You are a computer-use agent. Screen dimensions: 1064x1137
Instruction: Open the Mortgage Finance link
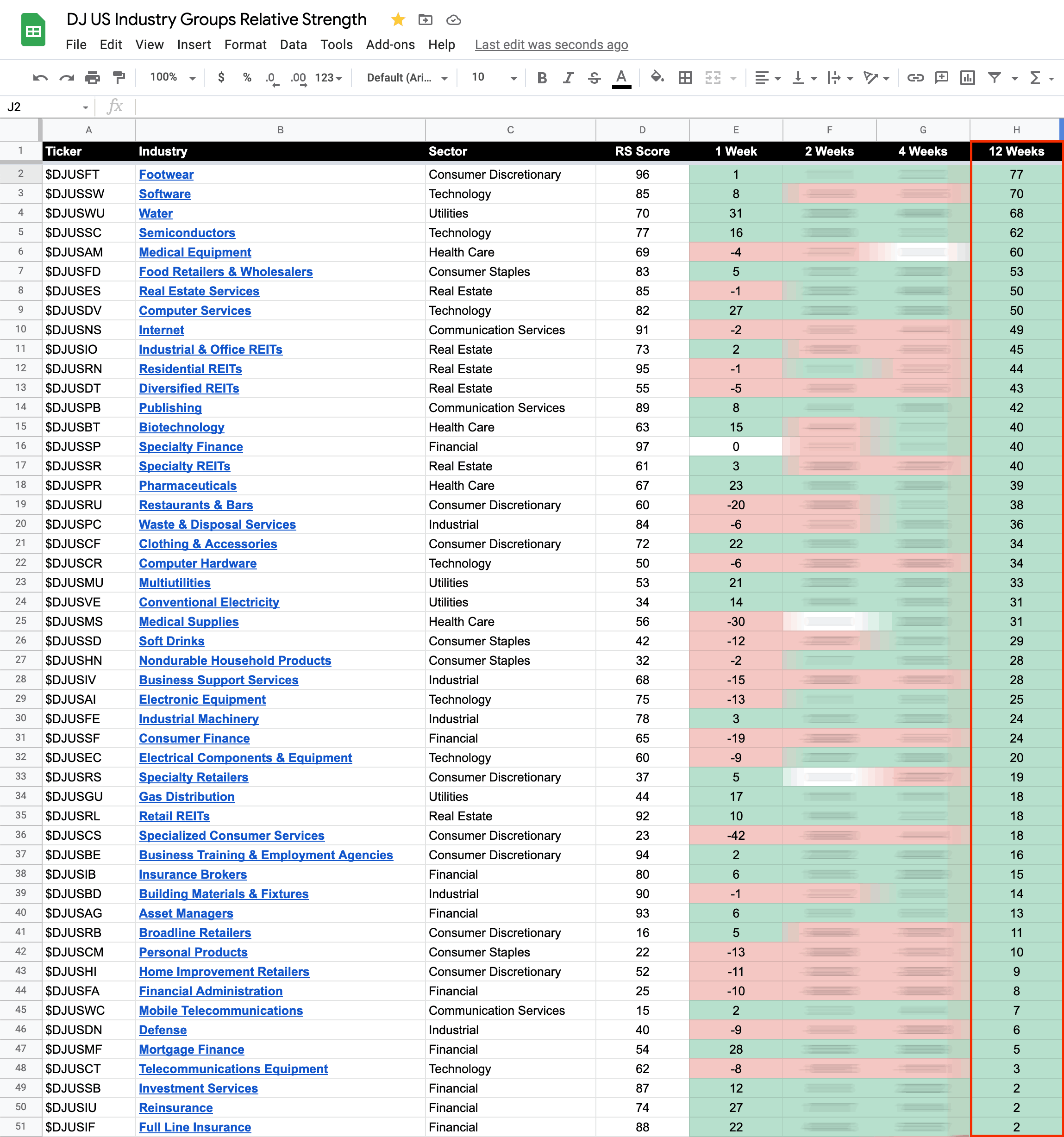(x=192, y=1050)
